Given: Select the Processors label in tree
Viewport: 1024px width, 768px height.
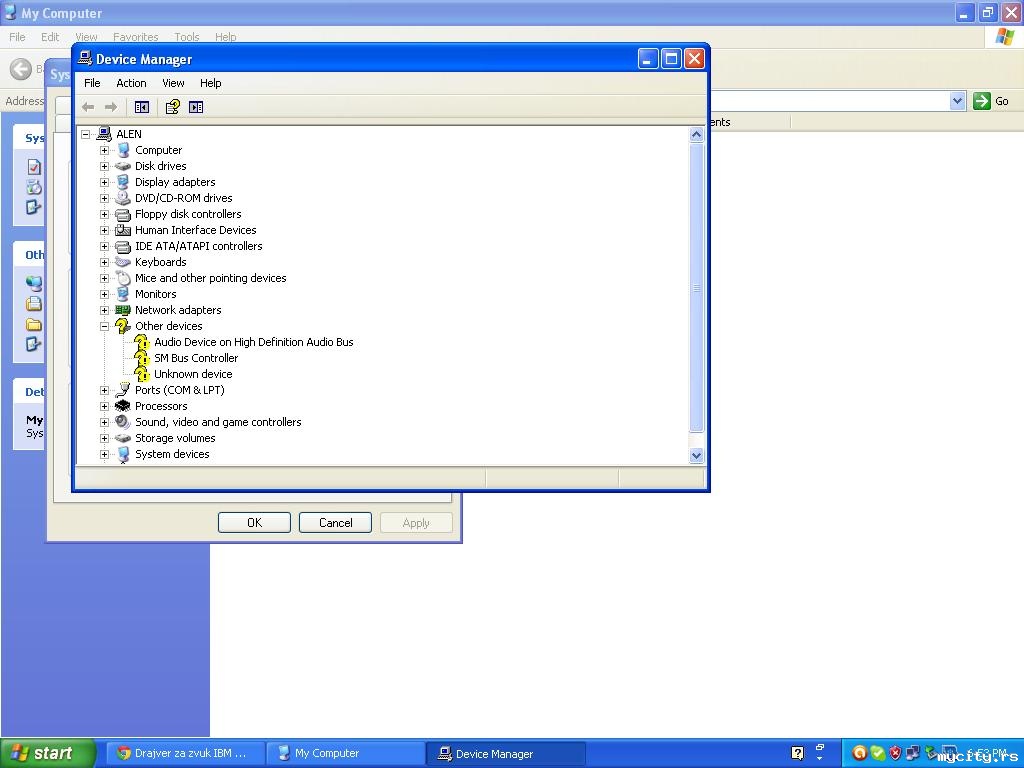Looking at the screenshot, I should pyautogui.click(x=161, y=406).
